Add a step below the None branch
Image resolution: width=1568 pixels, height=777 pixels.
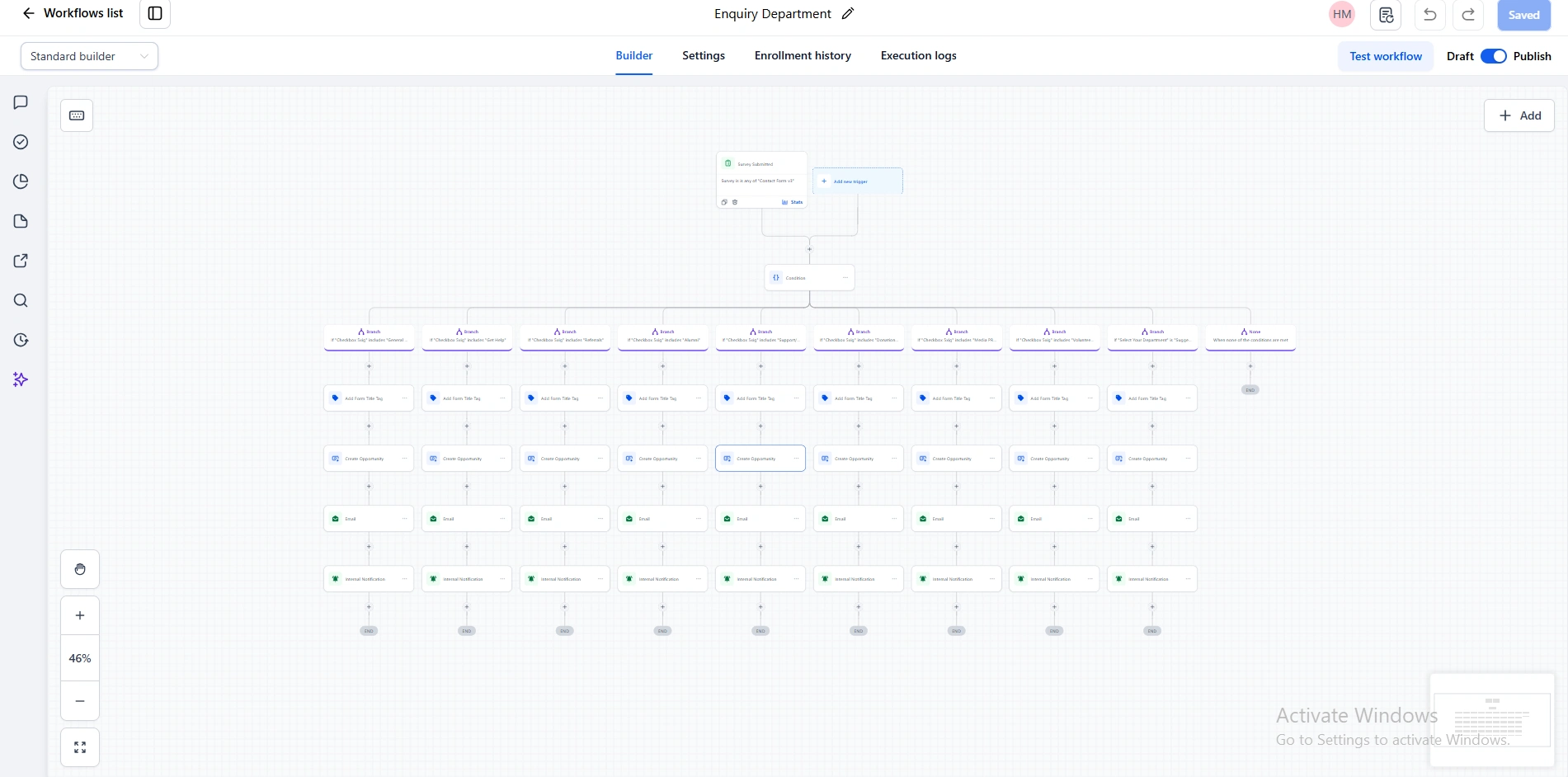pyautogui.click(x=1250, y=366)
